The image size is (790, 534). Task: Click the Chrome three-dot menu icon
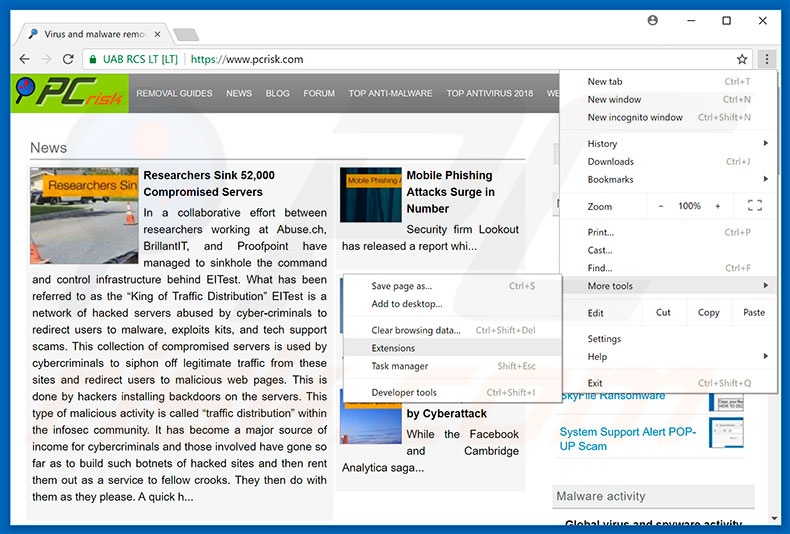(766, 59)
